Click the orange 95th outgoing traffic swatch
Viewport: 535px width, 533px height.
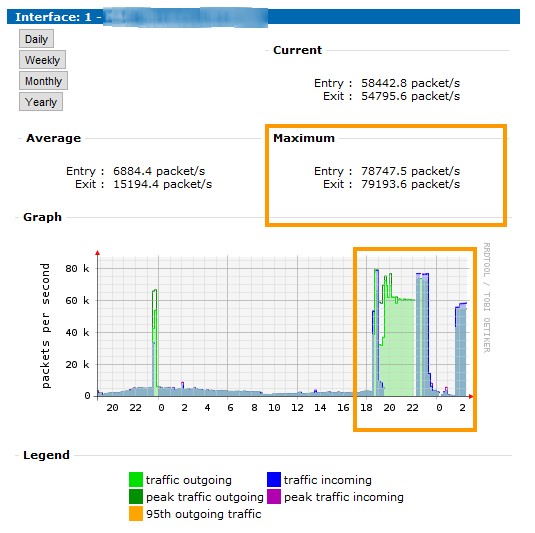[136, 514]
